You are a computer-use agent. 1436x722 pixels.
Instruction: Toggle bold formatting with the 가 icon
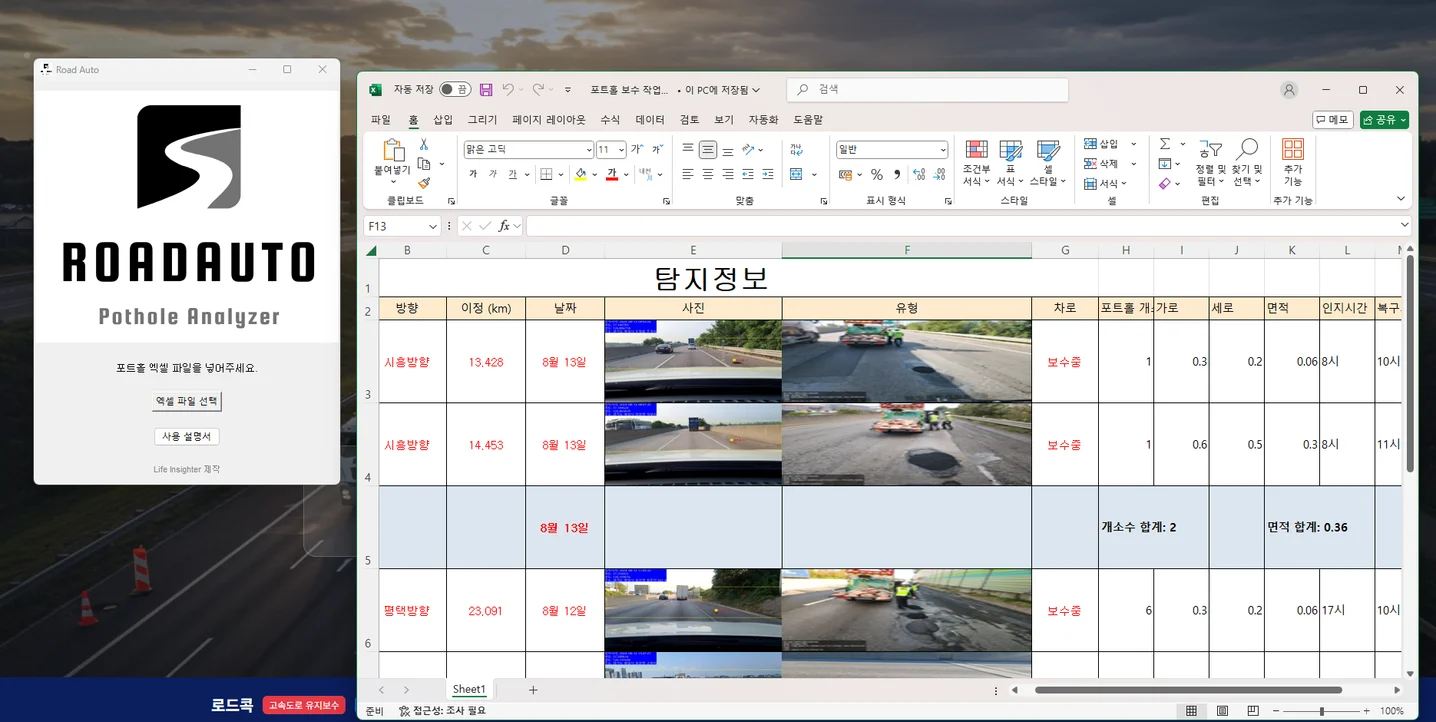472,174
